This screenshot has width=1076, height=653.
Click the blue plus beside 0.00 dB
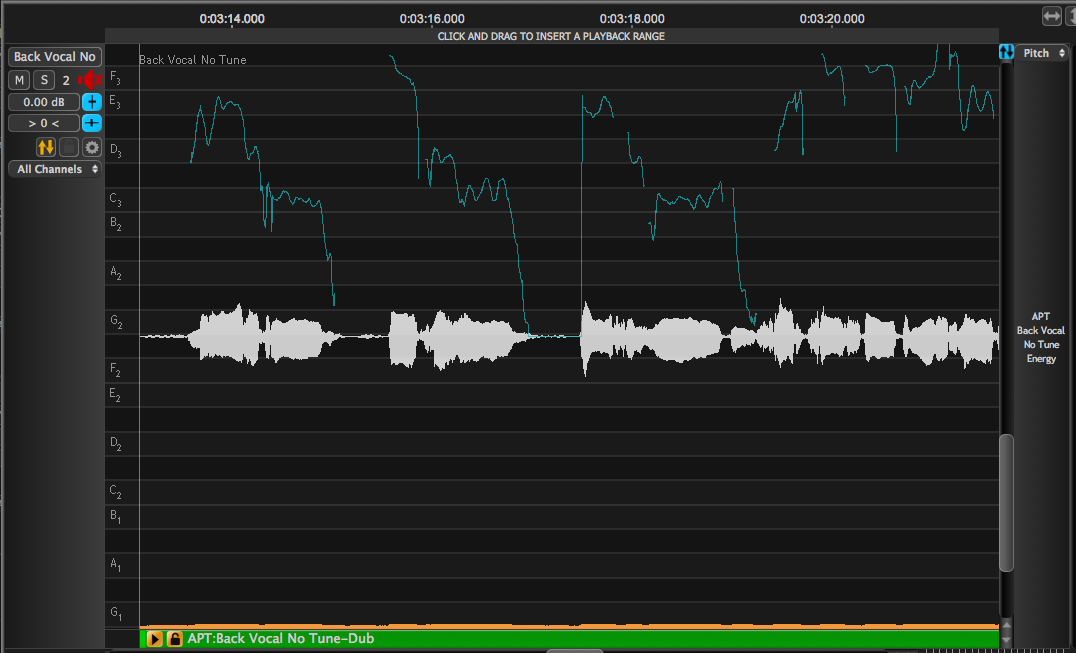click(91, 102)
